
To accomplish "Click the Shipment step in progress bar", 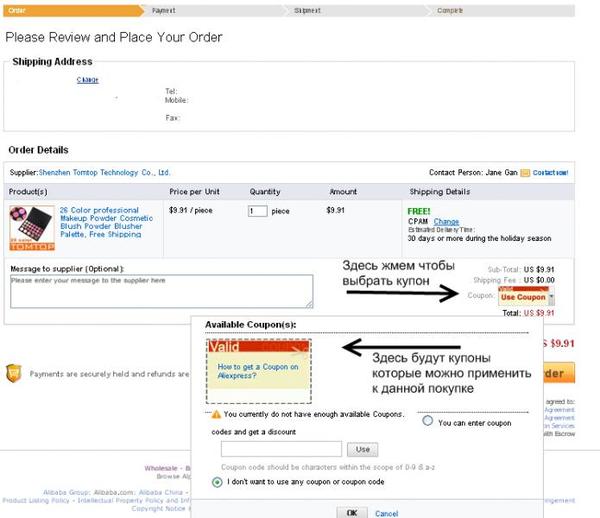I will coord(308,9).
